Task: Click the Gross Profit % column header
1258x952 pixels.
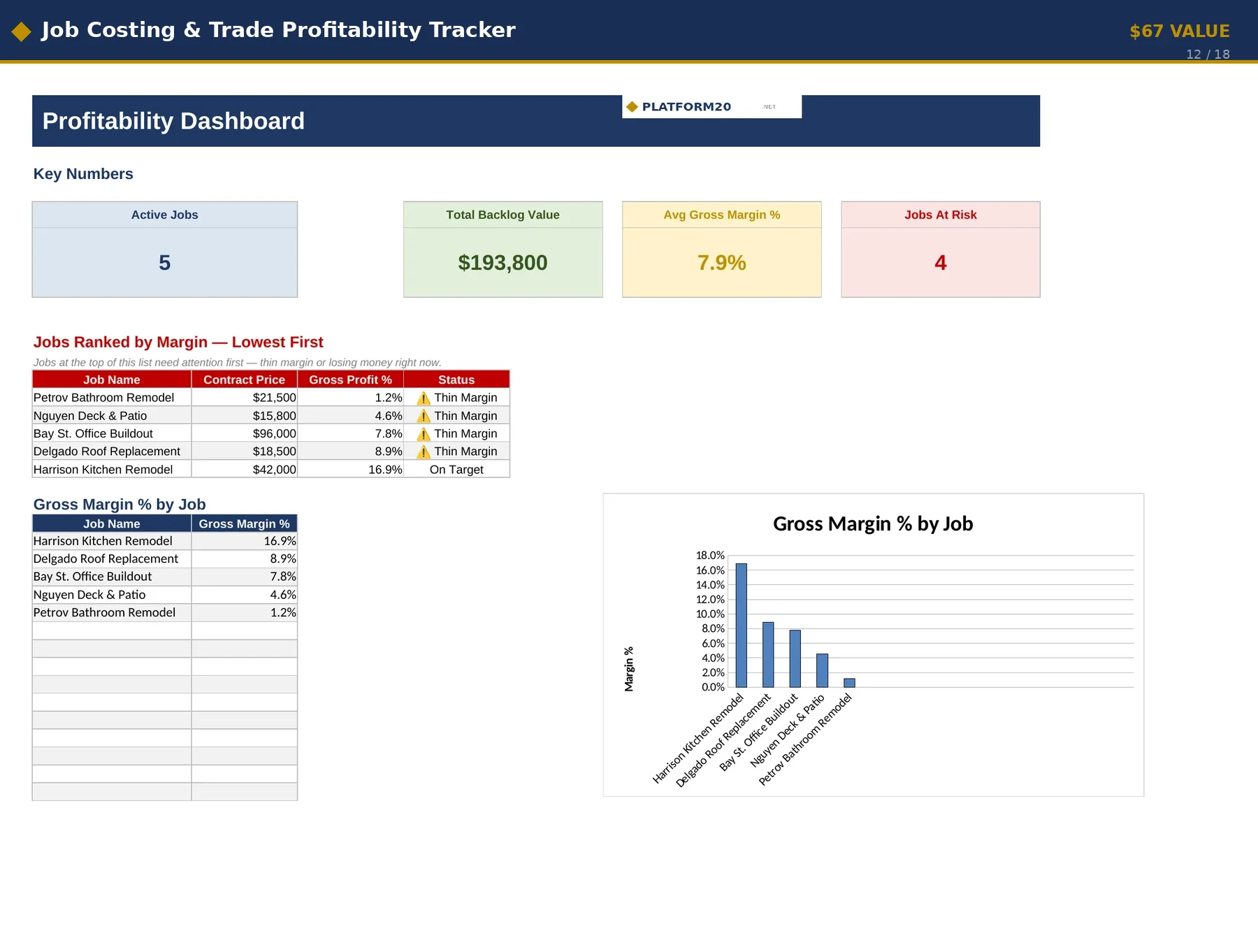Action: click(x=350, y=380)
